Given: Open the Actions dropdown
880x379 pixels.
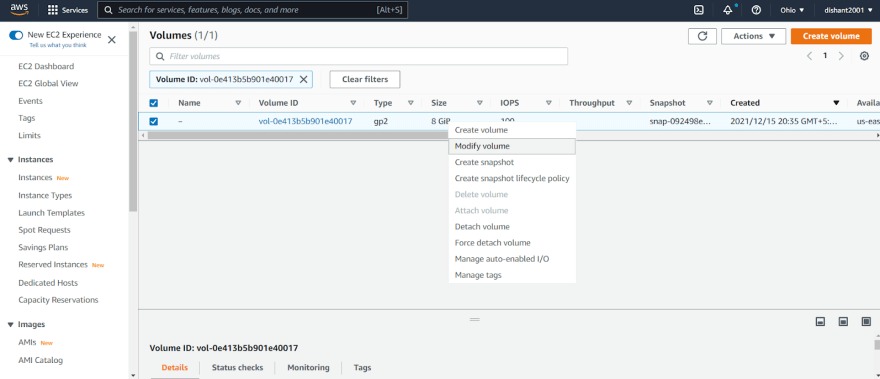Looking at the screenshot, I should [x=754, y=36].
